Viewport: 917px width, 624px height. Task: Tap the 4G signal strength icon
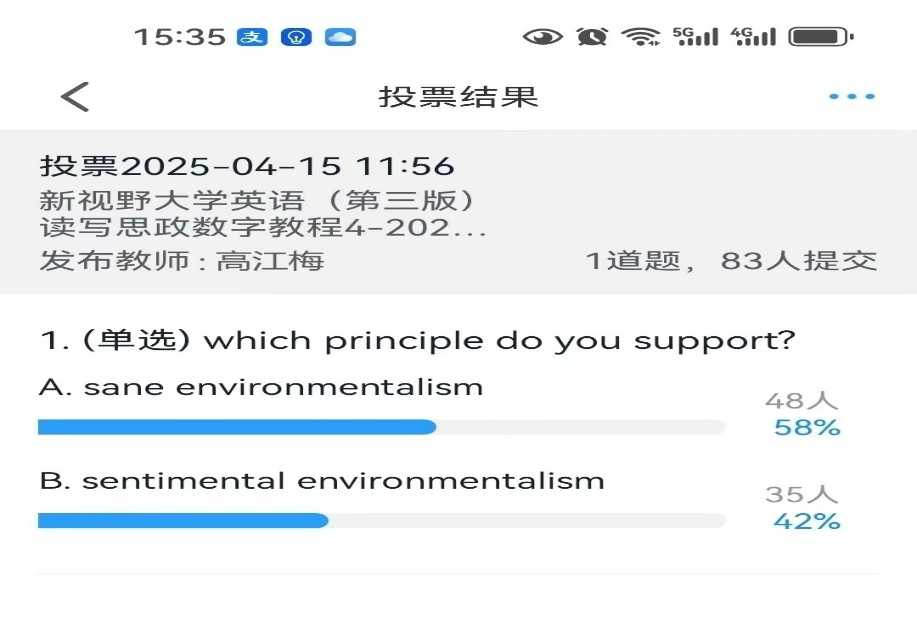753,37
